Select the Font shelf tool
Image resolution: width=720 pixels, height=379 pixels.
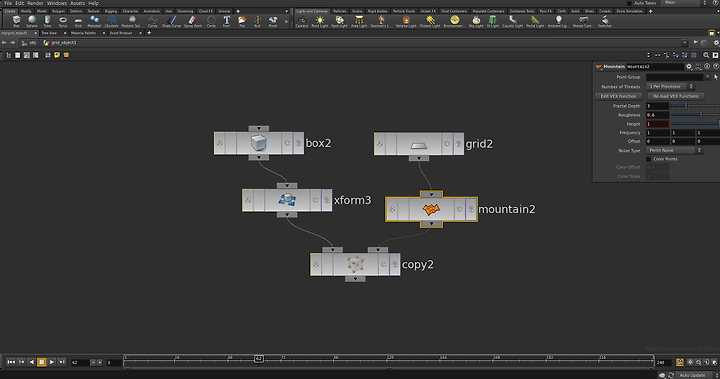pyautogui.click(x=226, y=21)
